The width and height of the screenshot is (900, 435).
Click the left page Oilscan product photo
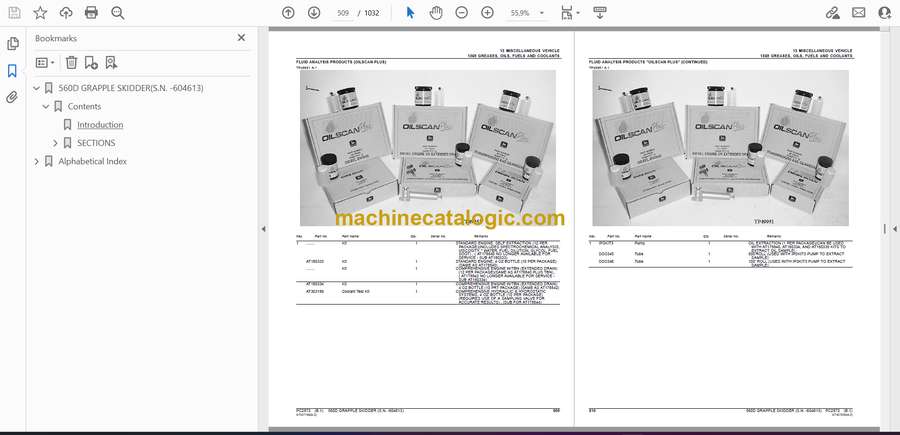428,148
